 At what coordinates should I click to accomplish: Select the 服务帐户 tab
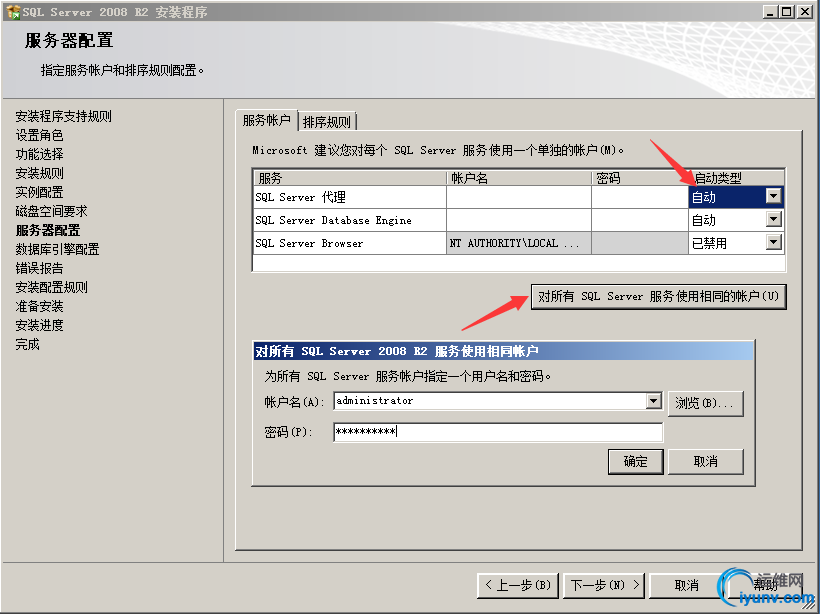pyautogui.click(x=266, y=120)
